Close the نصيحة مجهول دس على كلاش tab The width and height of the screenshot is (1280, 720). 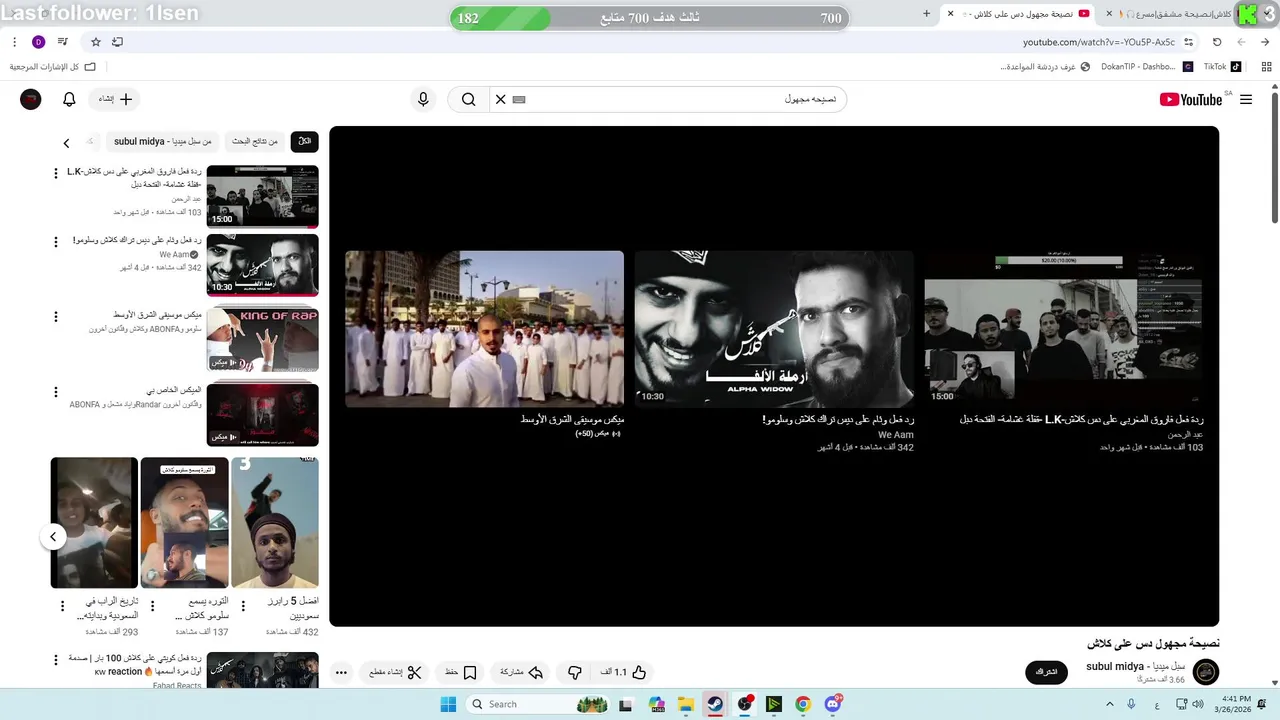951,13
